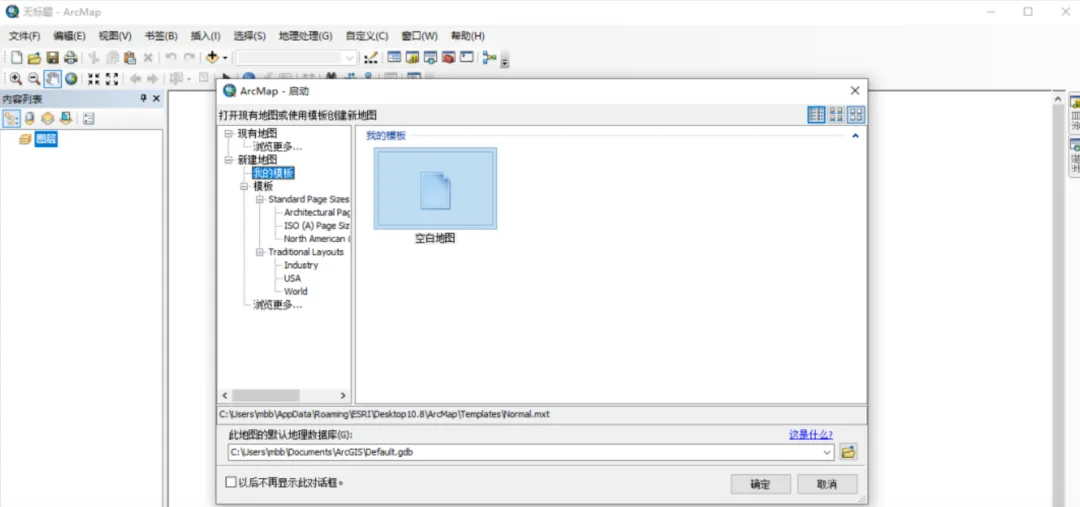The height and width of the screenshot is (507, 1080).
Task: Open the 自定义(C) menu
Action: (367, 36)
